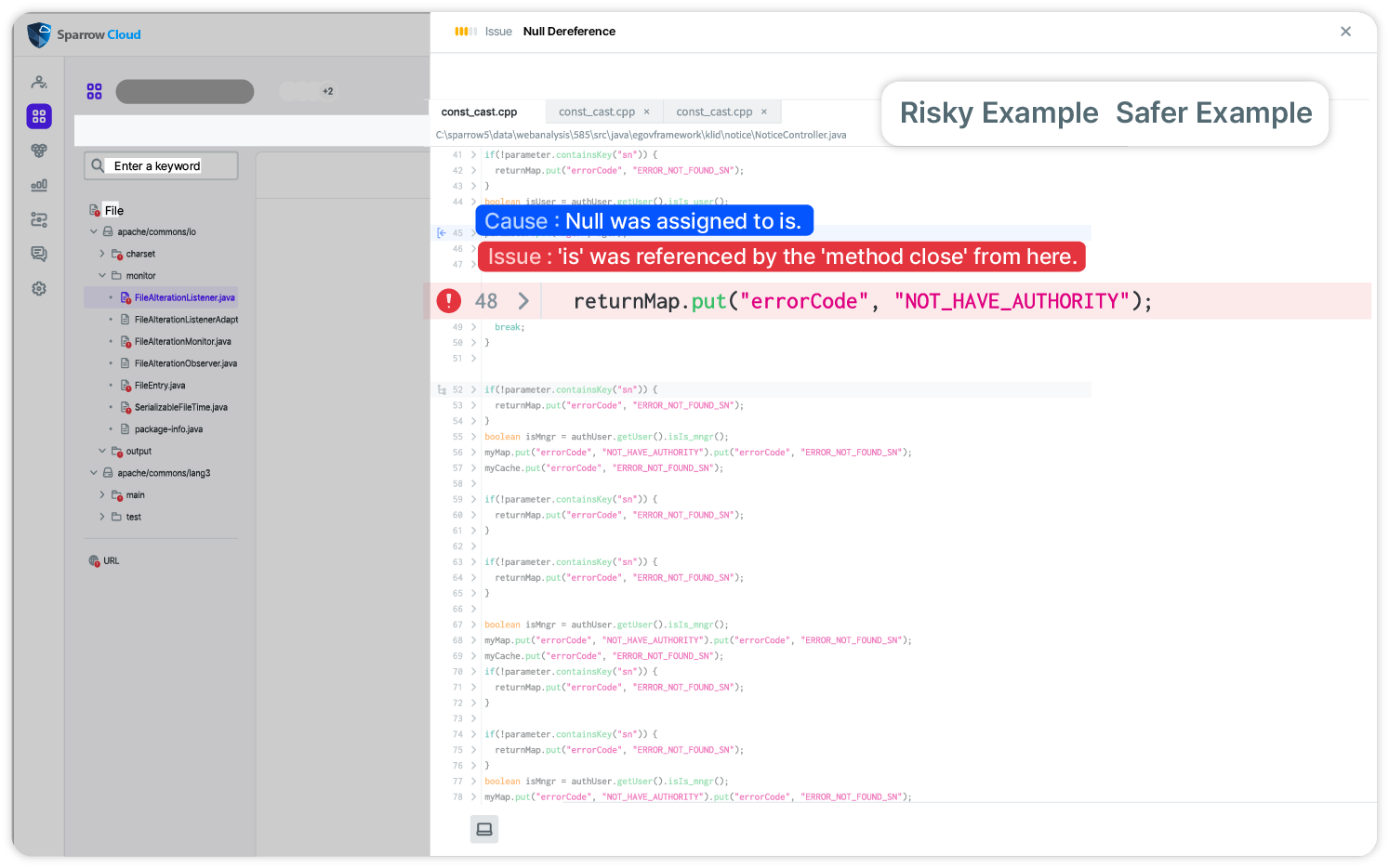This screenshot has height=868, width=1389.
Task: Collapse the apache/commons/lang3 folder
Action: click(x=94, y=473)
